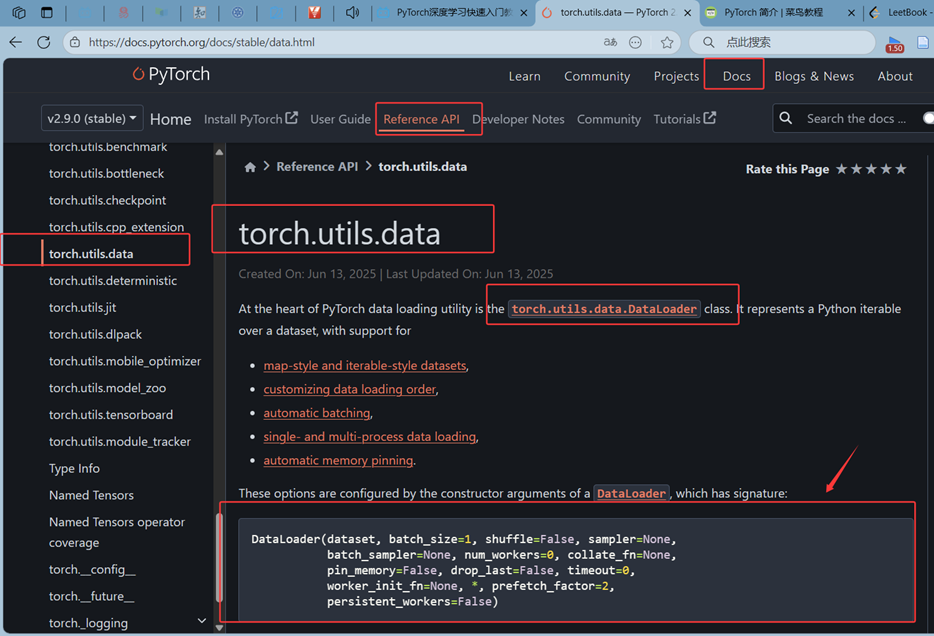Toggle the switch beside docs search
The image size is (934, 636).
928,118
